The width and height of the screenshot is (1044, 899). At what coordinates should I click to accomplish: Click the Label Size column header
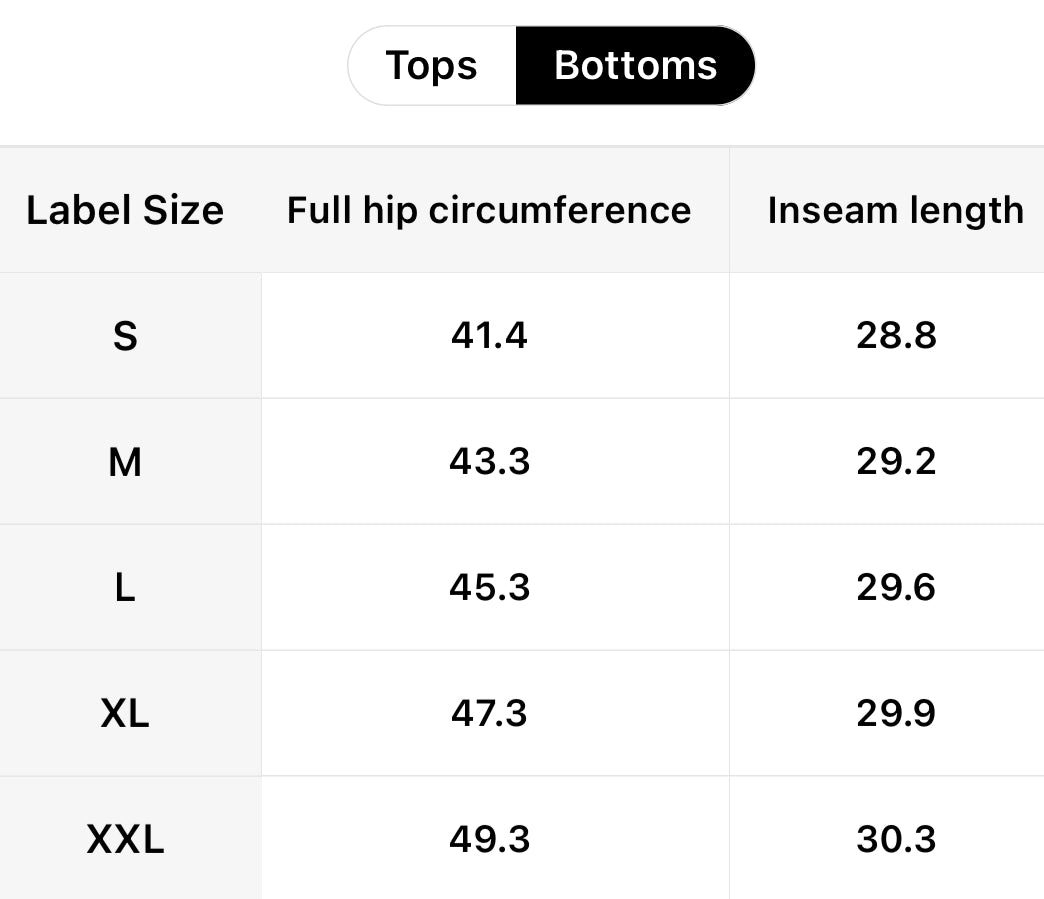(125, 211)
